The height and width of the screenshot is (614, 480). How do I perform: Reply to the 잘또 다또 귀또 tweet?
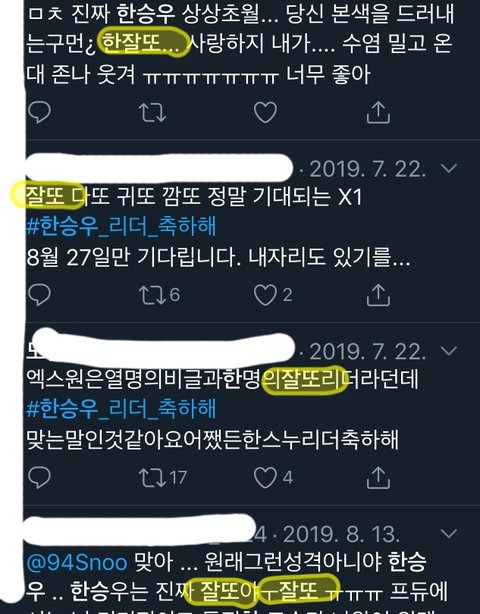[x=40, y=294]
